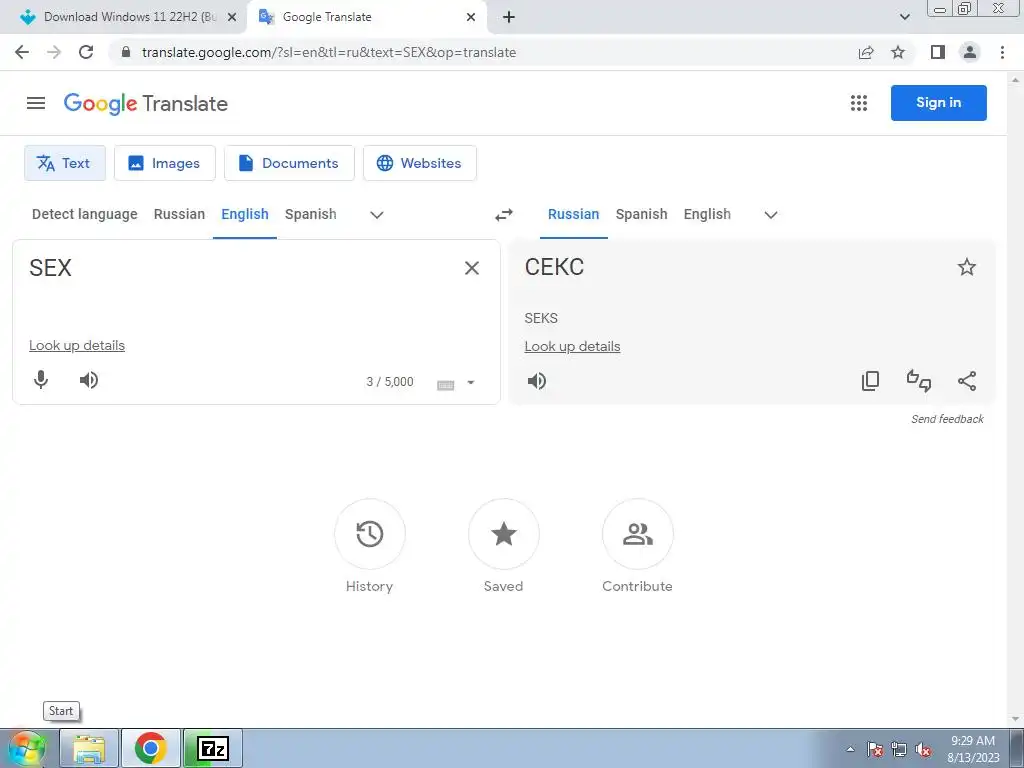1024x768 pixels.
Task: Open the tab search dropdown
Action: [904, 17]
